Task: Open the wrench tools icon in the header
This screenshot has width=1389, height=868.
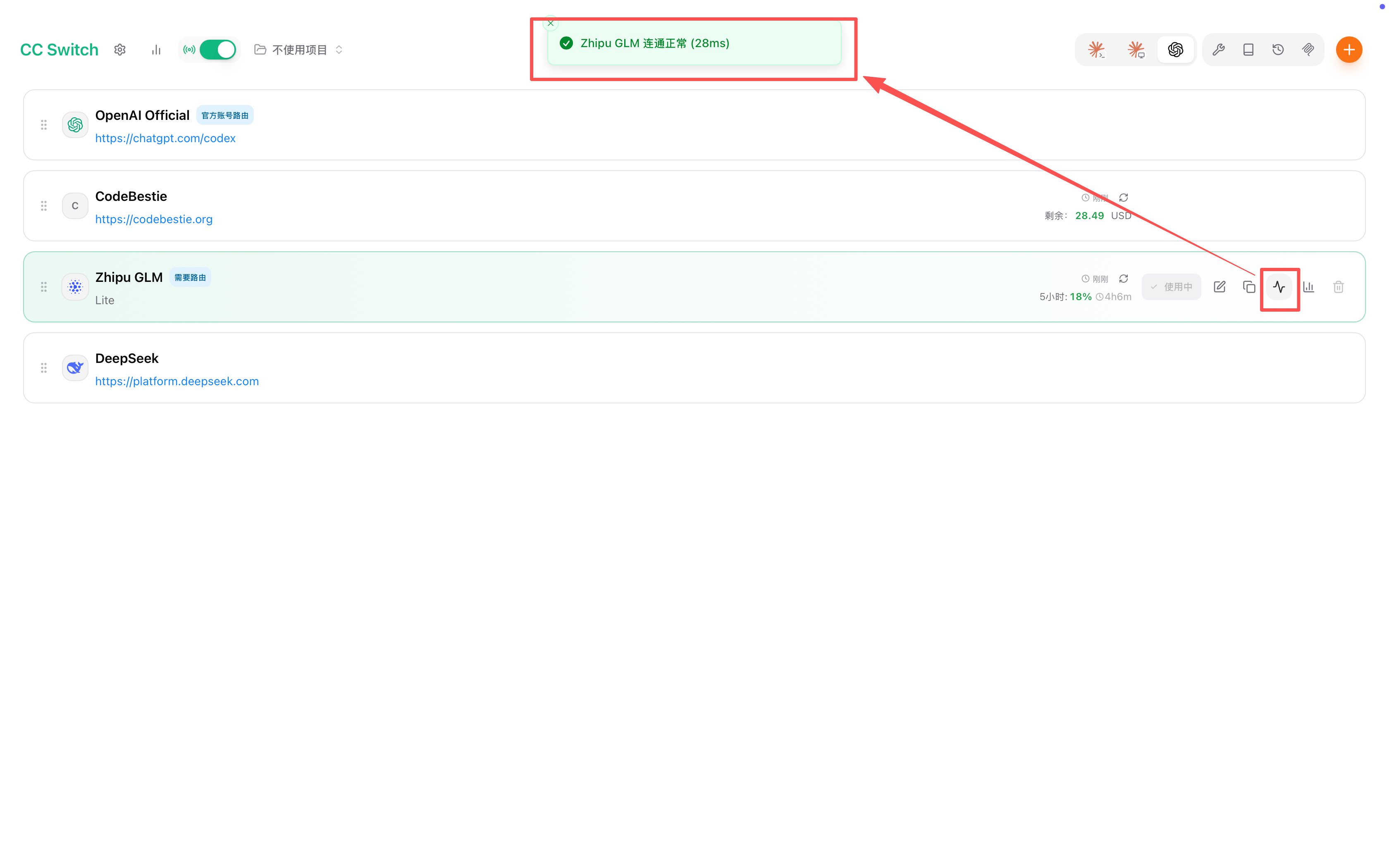Action: click(x=1219, y=50)
